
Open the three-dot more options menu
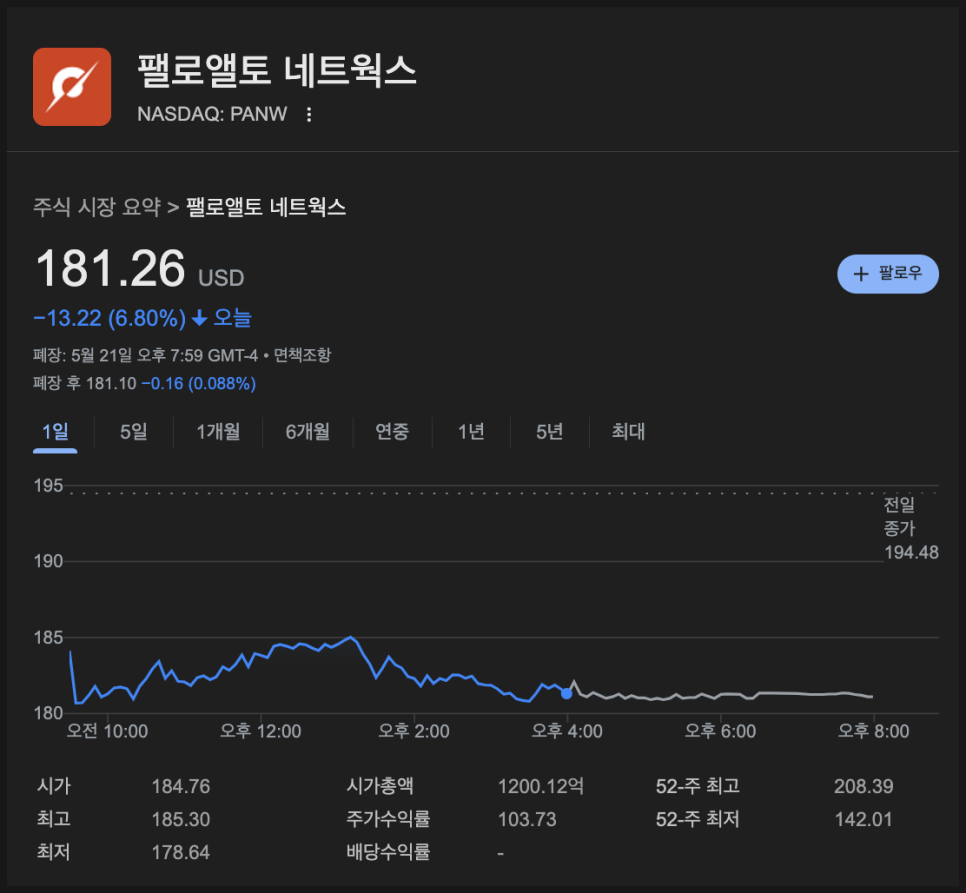(309, 114)
